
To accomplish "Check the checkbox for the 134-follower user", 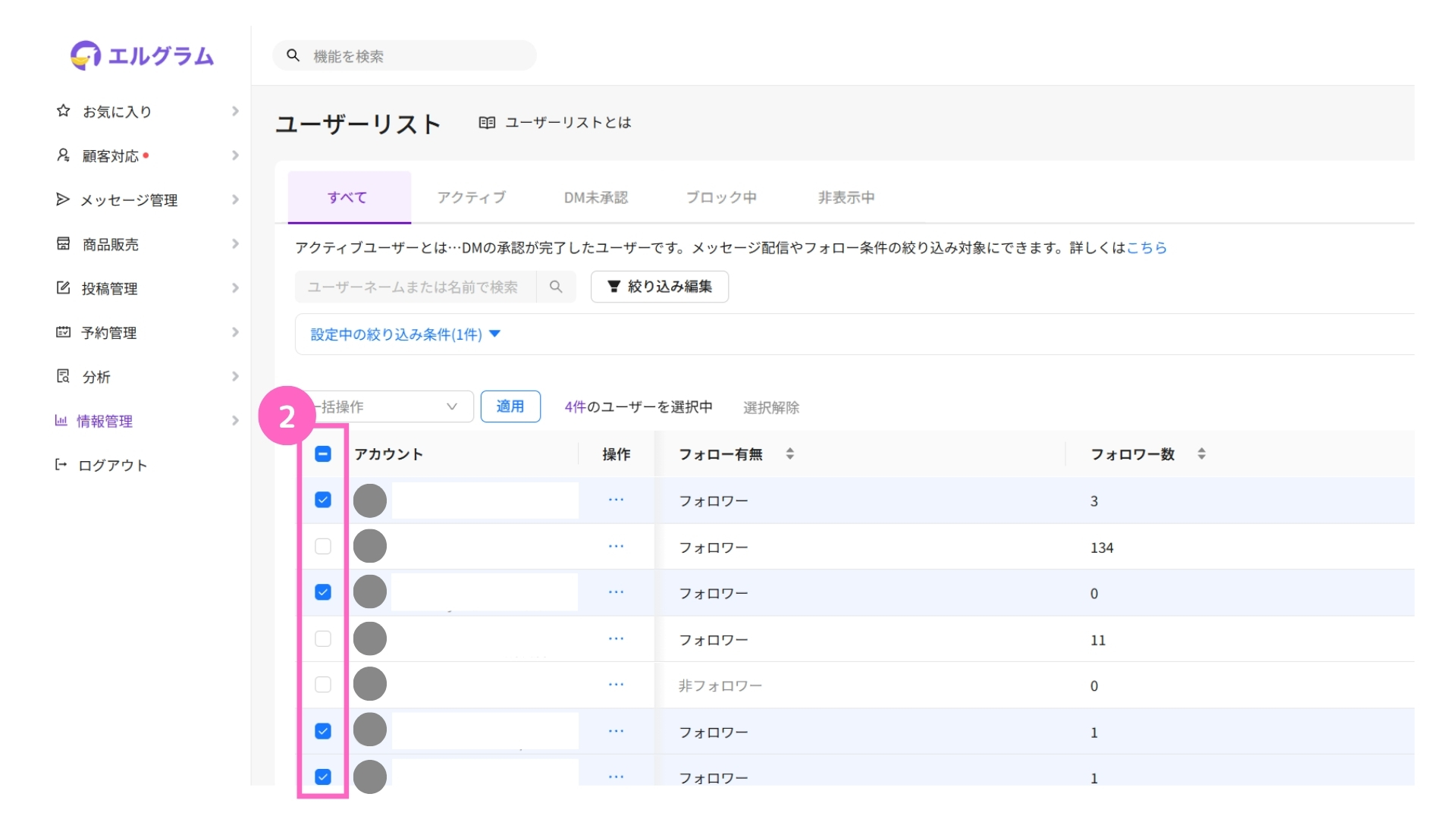I will [x=323, y=547].
